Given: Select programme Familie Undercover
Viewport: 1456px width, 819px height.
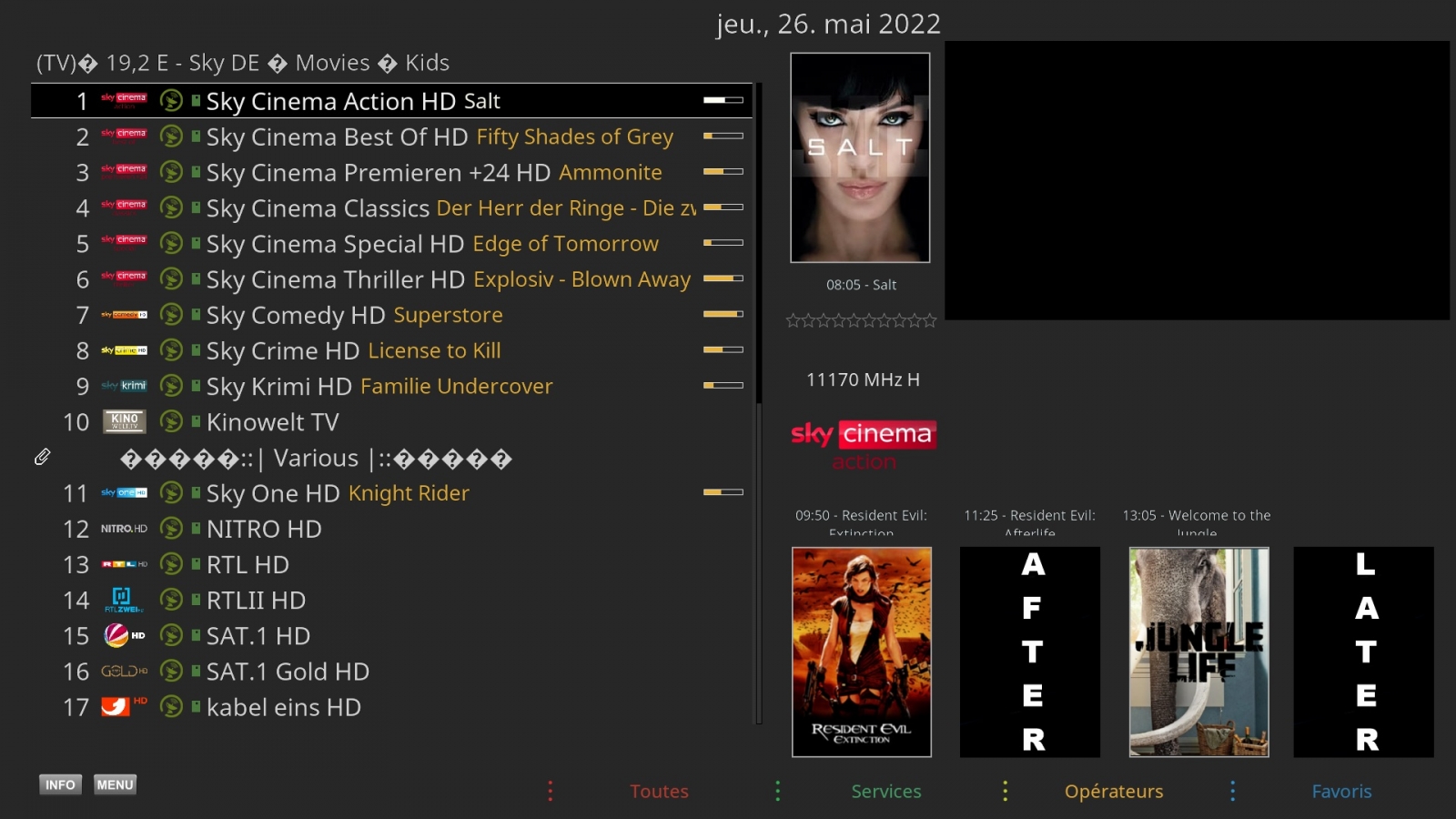Looking at the screenshot, I should point(456,386).
